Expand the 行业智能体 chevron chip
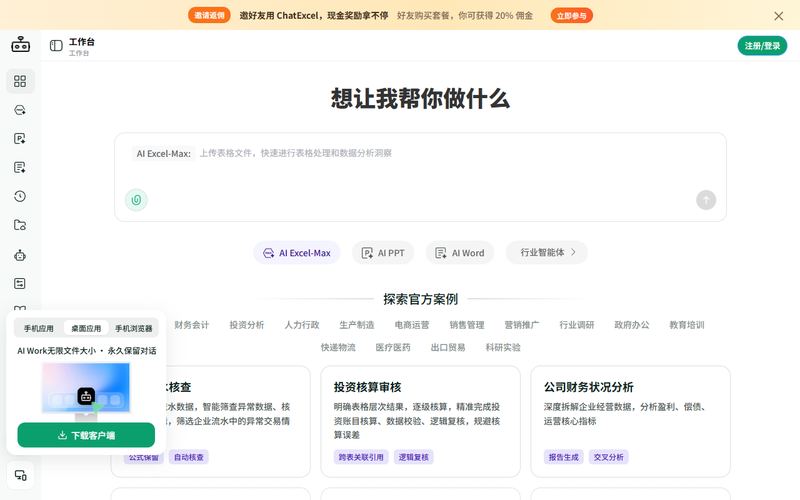800x500 pixels. [x=547, y=253]
